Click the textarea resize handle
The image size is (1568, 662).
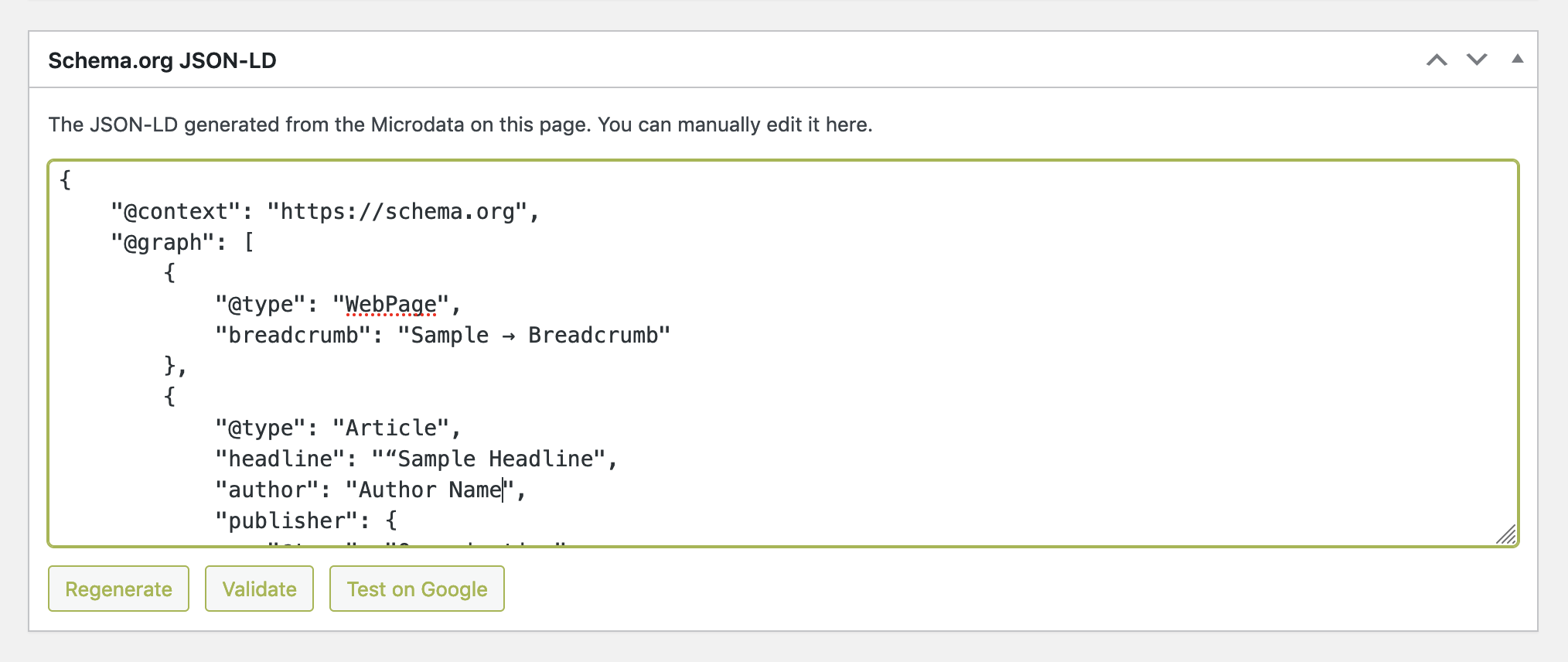point(1506,534)
